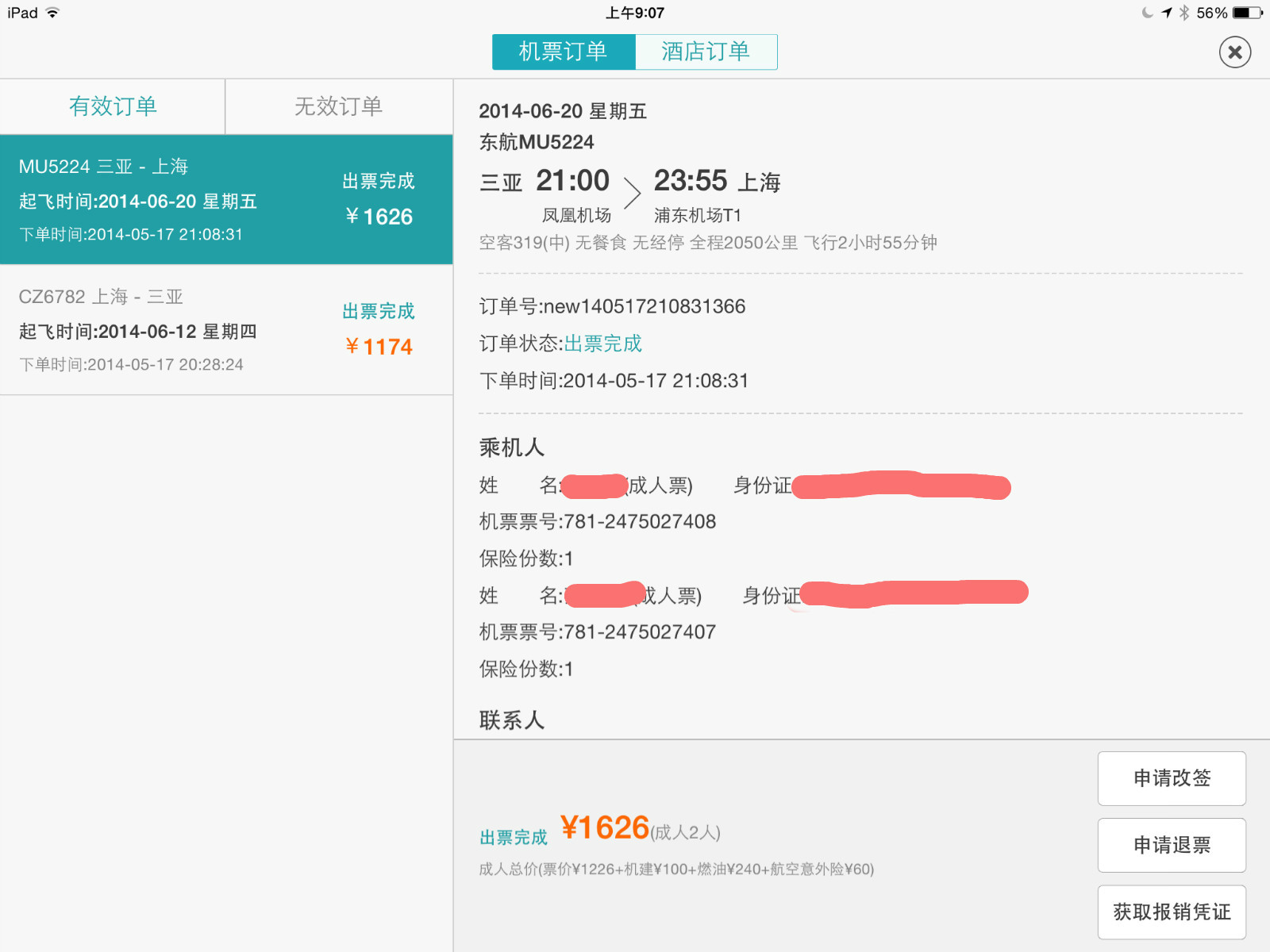
Task: Tap the location arrow status icon
Action: [1166, 13]
